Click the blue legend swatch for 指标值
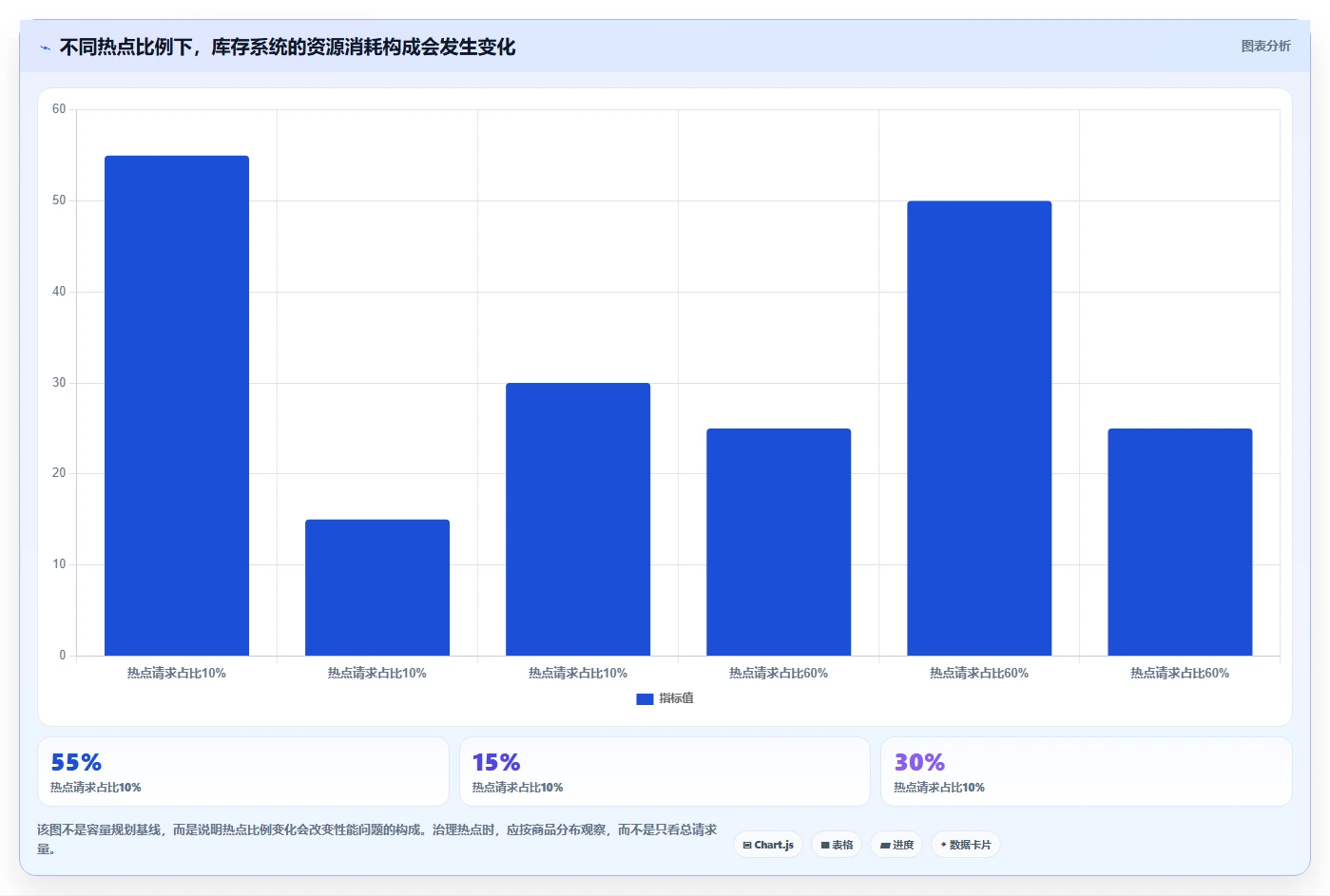The height and width of the screenshot is (896, 1330). [x=645, y=699]
